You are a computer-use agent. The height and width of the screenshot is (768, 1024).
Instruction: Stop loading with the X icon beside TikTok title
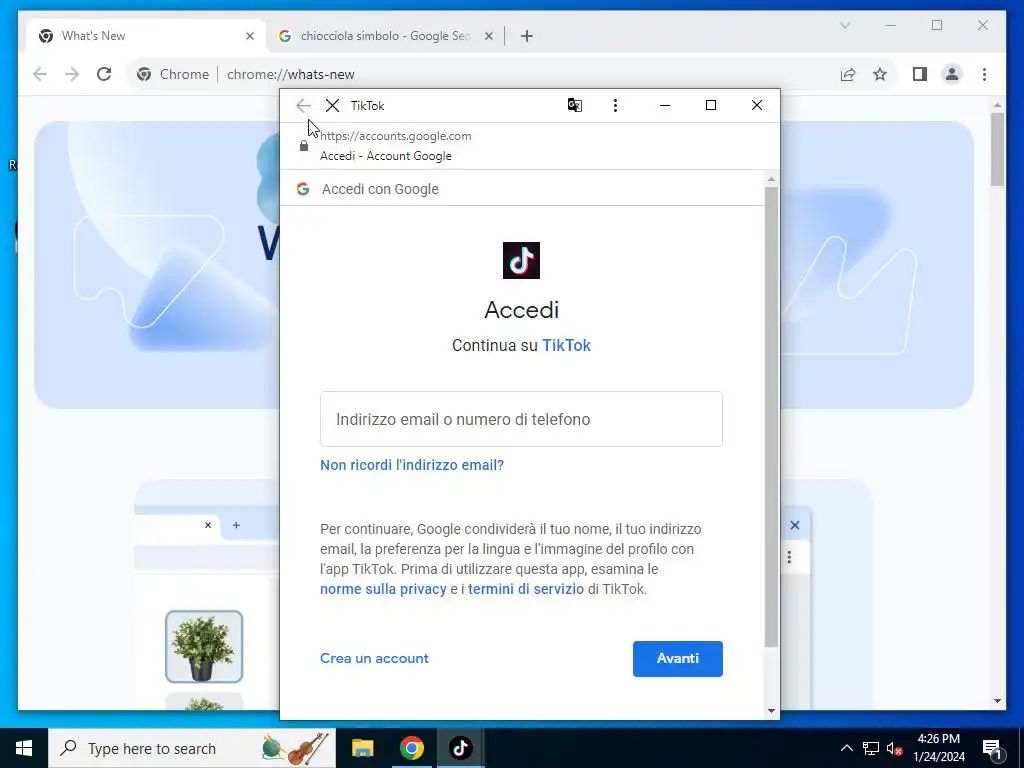(x=332, y=106)
